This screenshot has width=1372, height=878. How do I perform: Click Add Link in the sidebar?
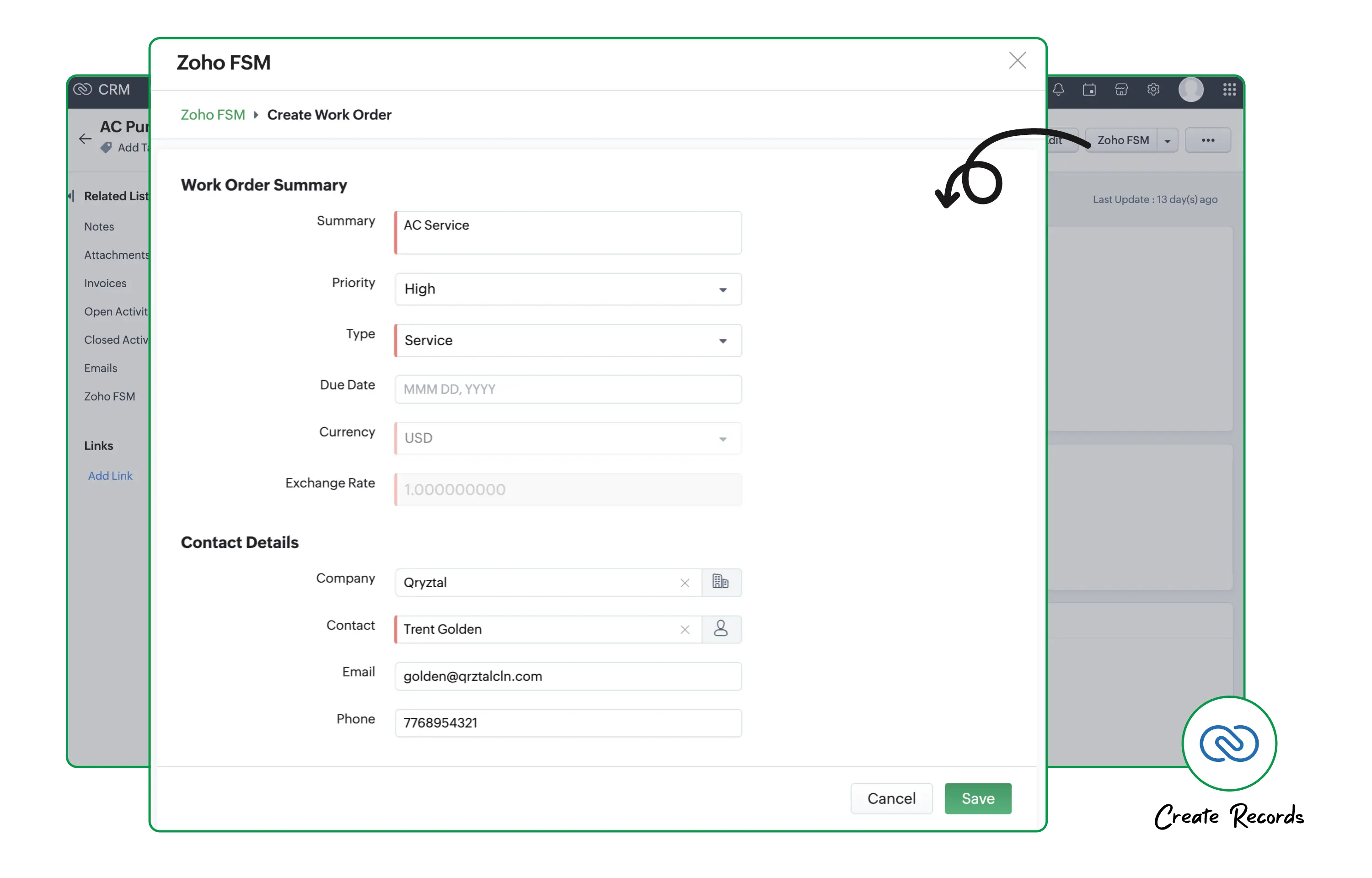click(110, 476)
